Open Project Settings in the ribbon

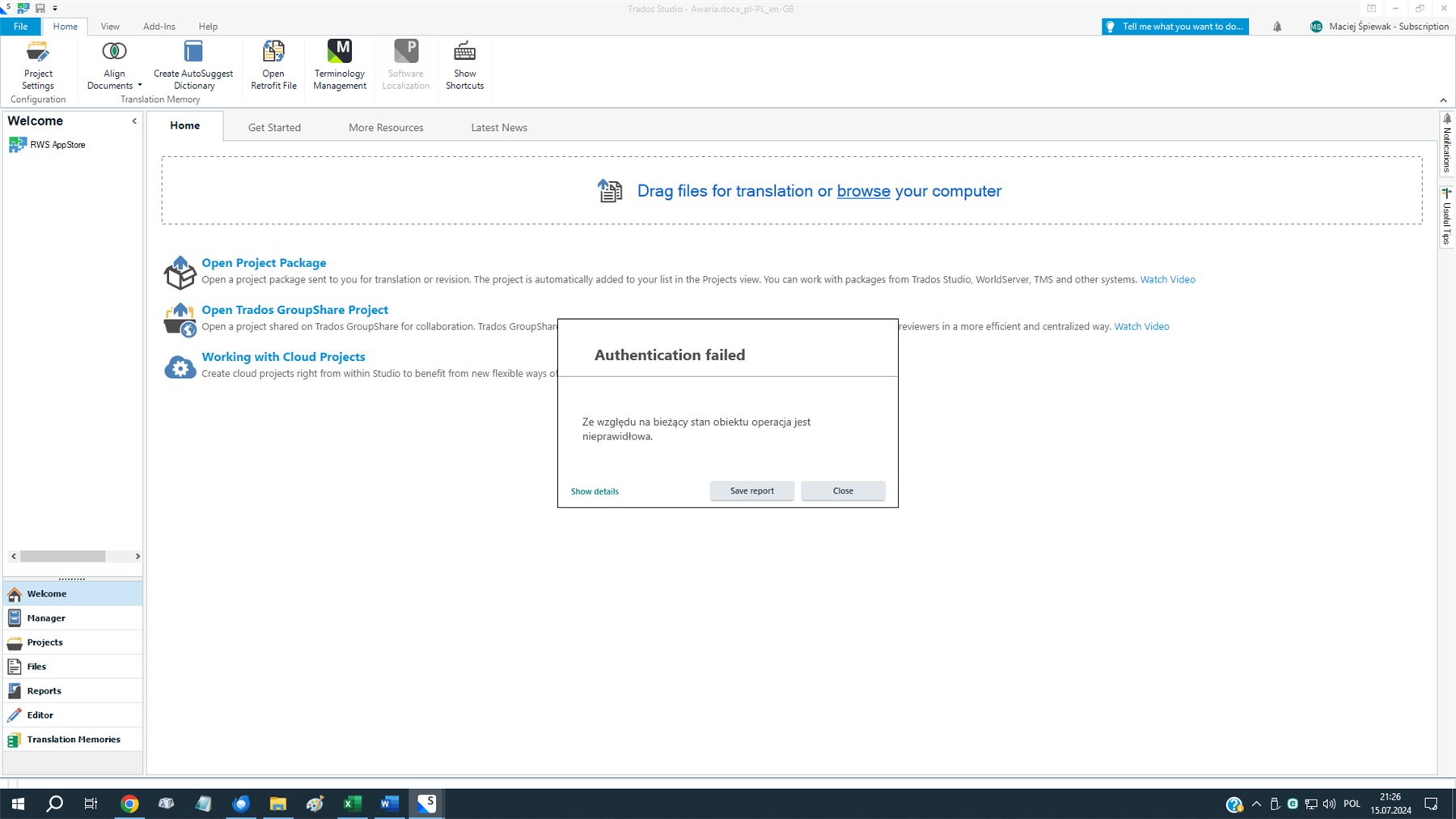38,65
